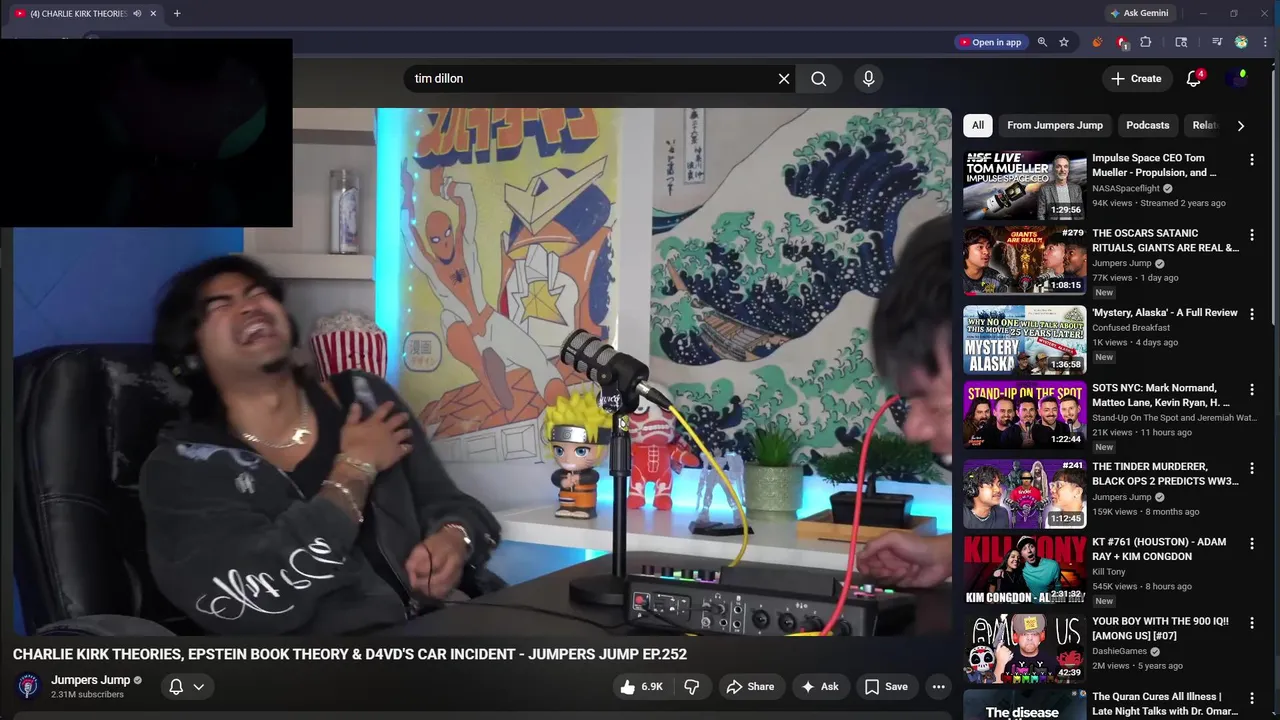The height and width of the screenshot is (720, 1280).
Task: Open the DashieGames channel name
Action: [x=1119, y=651]
